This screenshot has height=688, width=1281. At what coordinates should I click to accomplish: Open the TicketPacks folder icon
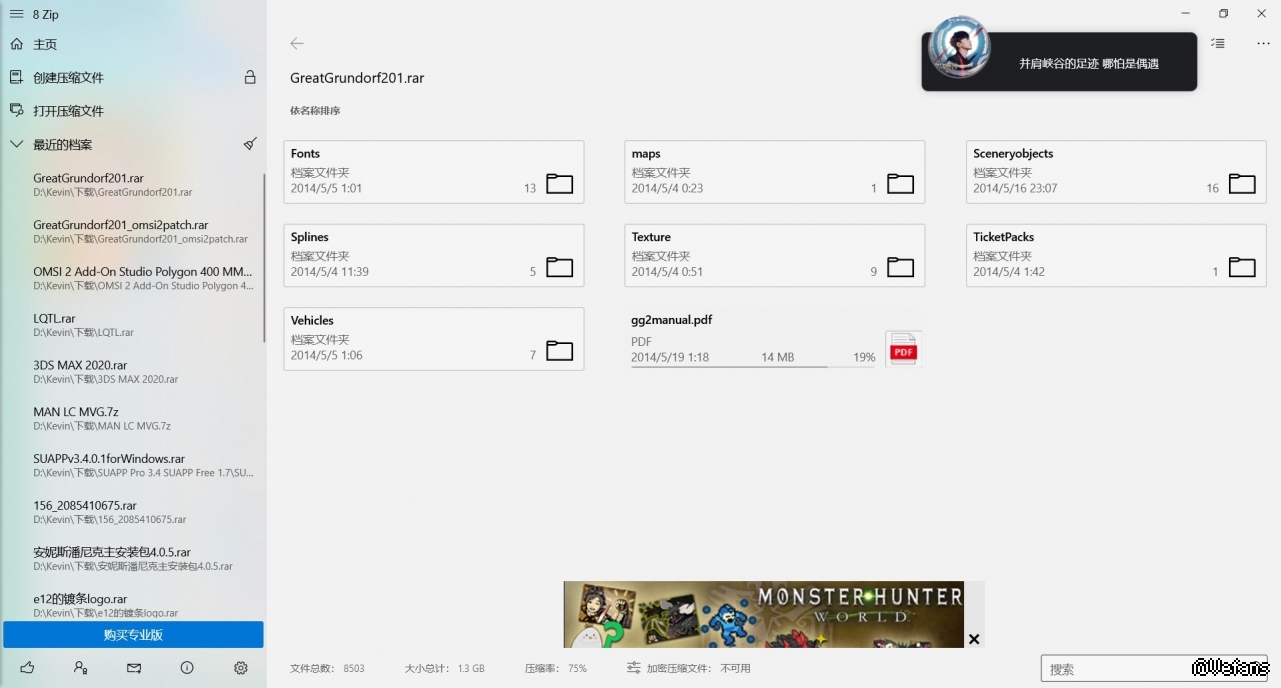pos(1242,267)
